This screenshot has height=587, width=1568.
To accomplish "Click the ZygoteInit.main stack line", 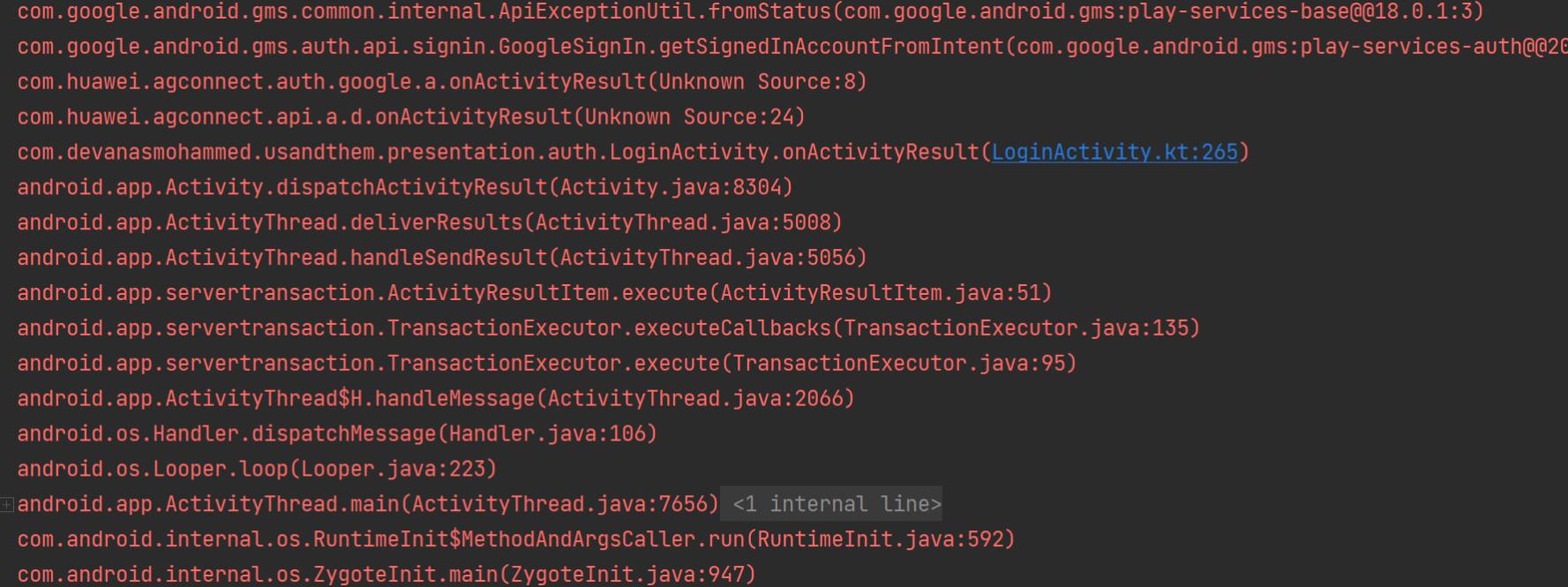I will point(386,575).
